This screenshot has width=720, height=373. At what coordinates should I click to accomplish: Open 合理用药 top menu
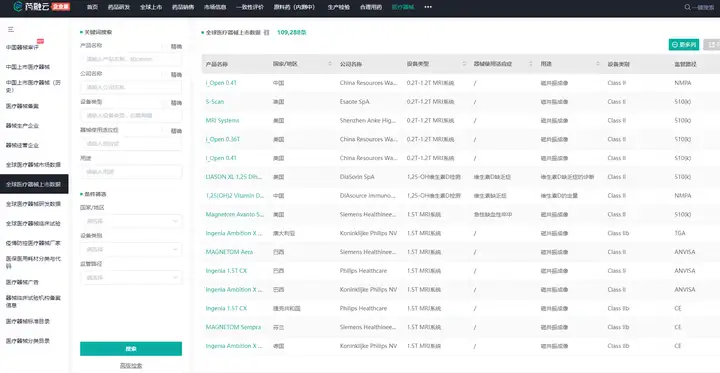(x=371, y=7)
